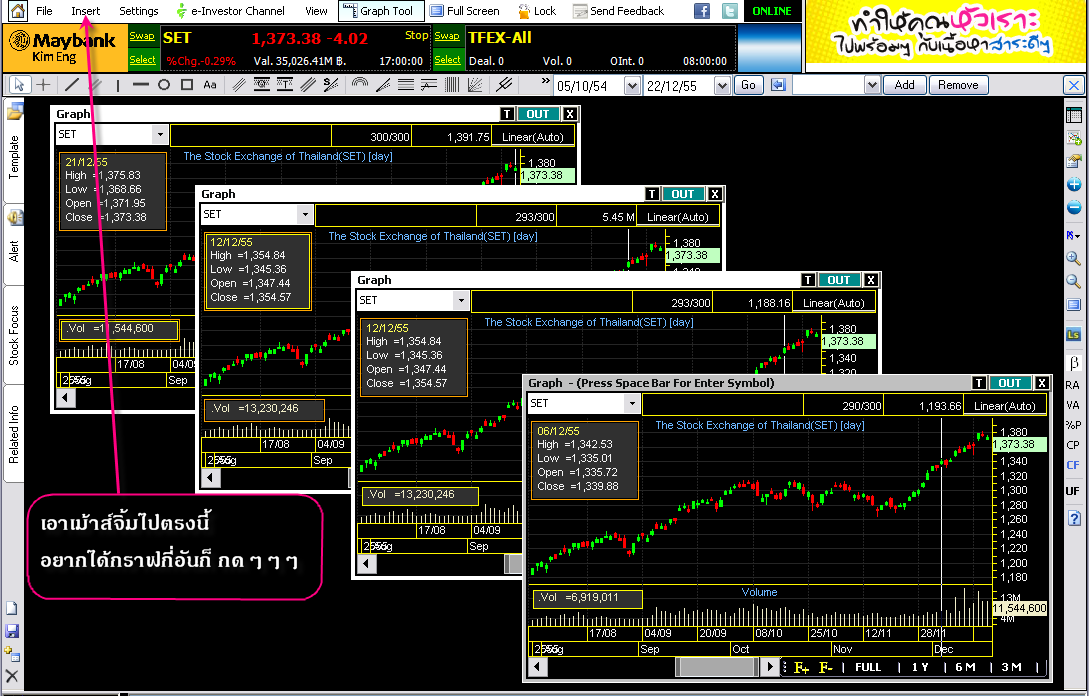The image size is (1089, 696).
Task: Select the arrow pointer tool
Action: click(19, 85)
